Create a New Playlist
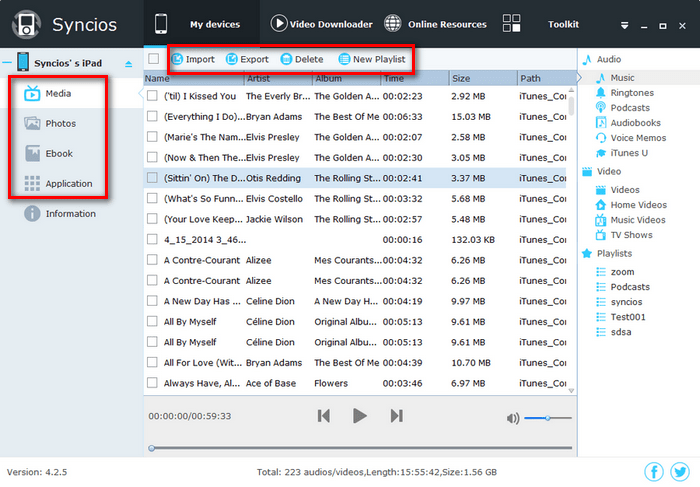 point(372,59)
